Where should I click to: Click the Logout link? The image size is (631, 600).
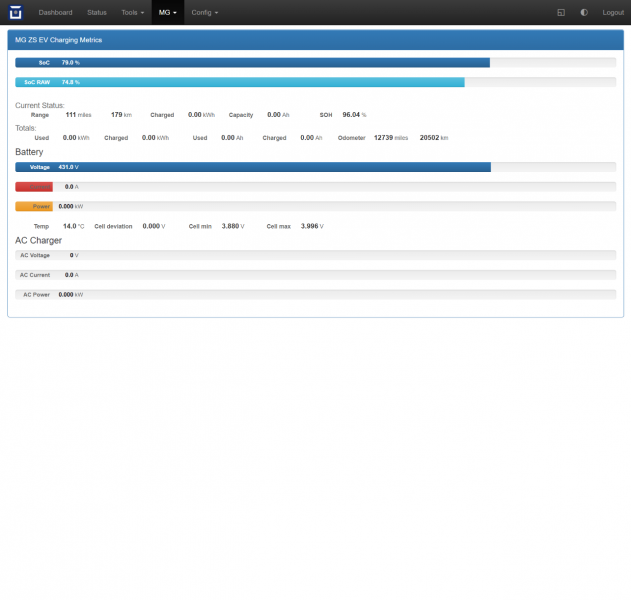613,12
